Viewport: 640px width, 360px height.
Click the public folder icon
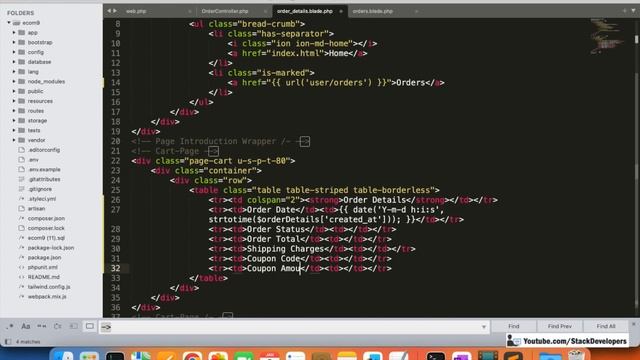[22, 91]
